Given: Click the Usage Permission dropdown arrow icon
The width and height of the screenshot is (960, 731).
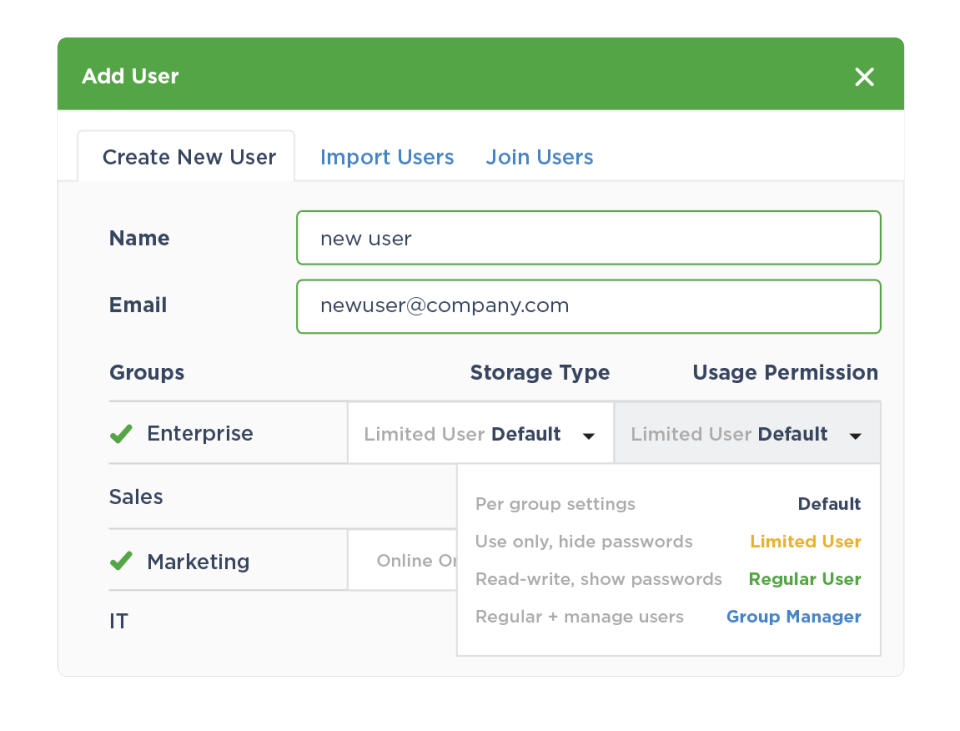Looking at the screenshot, I should (855, 436).
